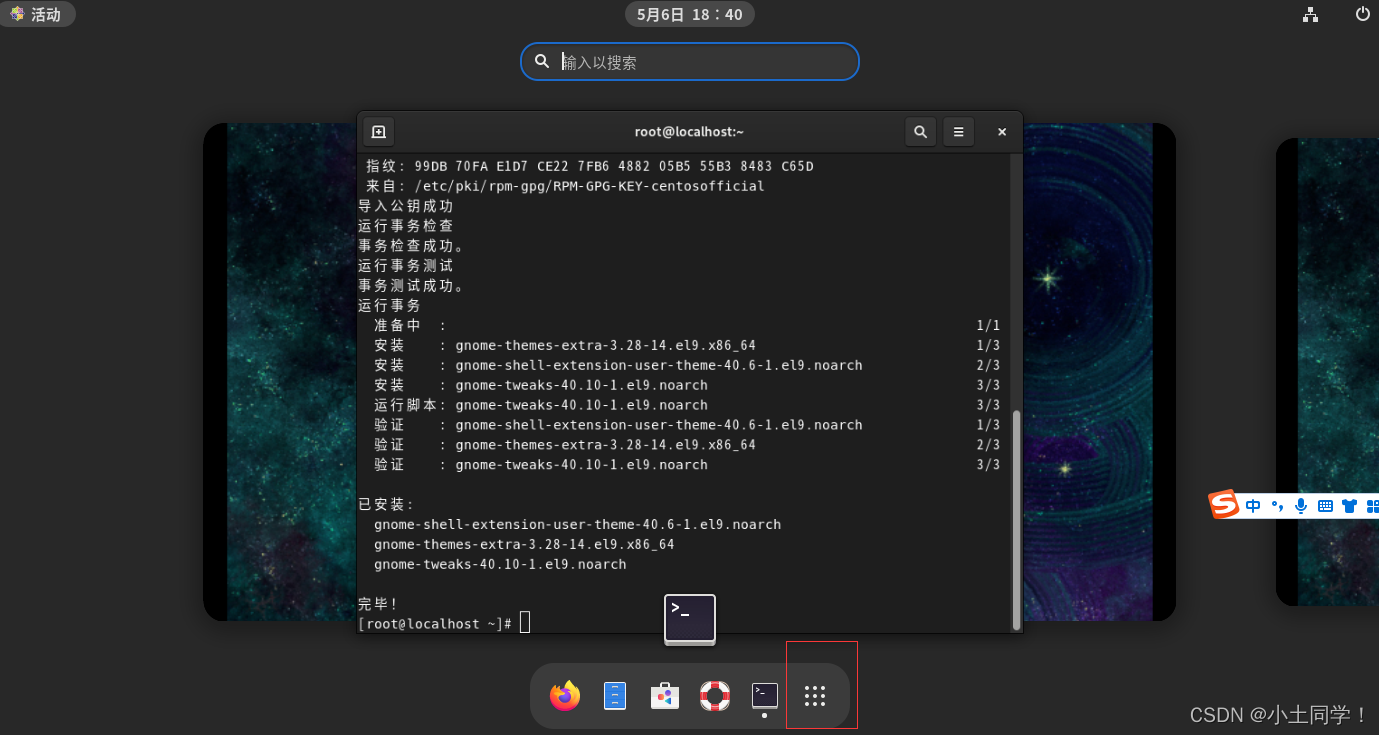Toggle Sogou Chinese/English mode 中 button
This screenshot has width=1379, height=735.
pyautogui.click(x=1253, y=506)
